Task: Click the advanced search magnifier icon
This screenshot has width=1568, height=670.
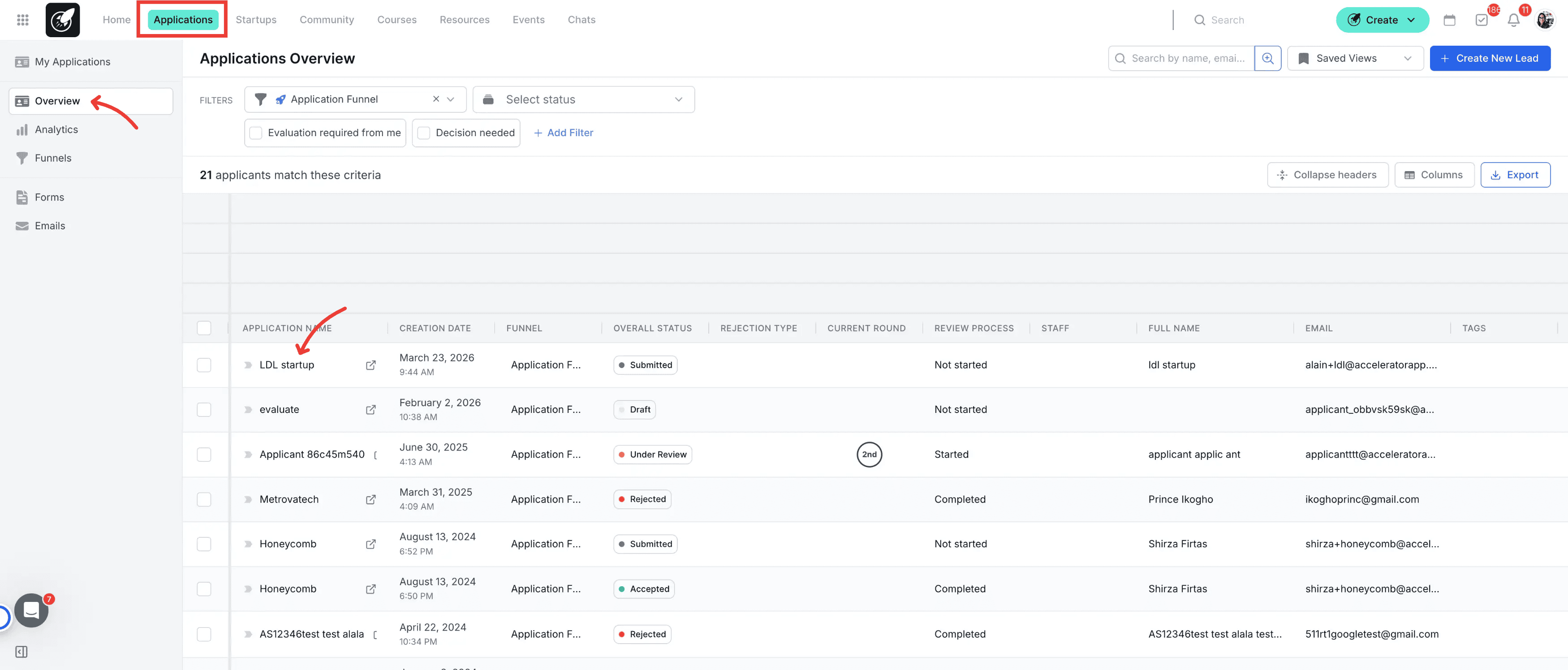Action: point(1267,58)
